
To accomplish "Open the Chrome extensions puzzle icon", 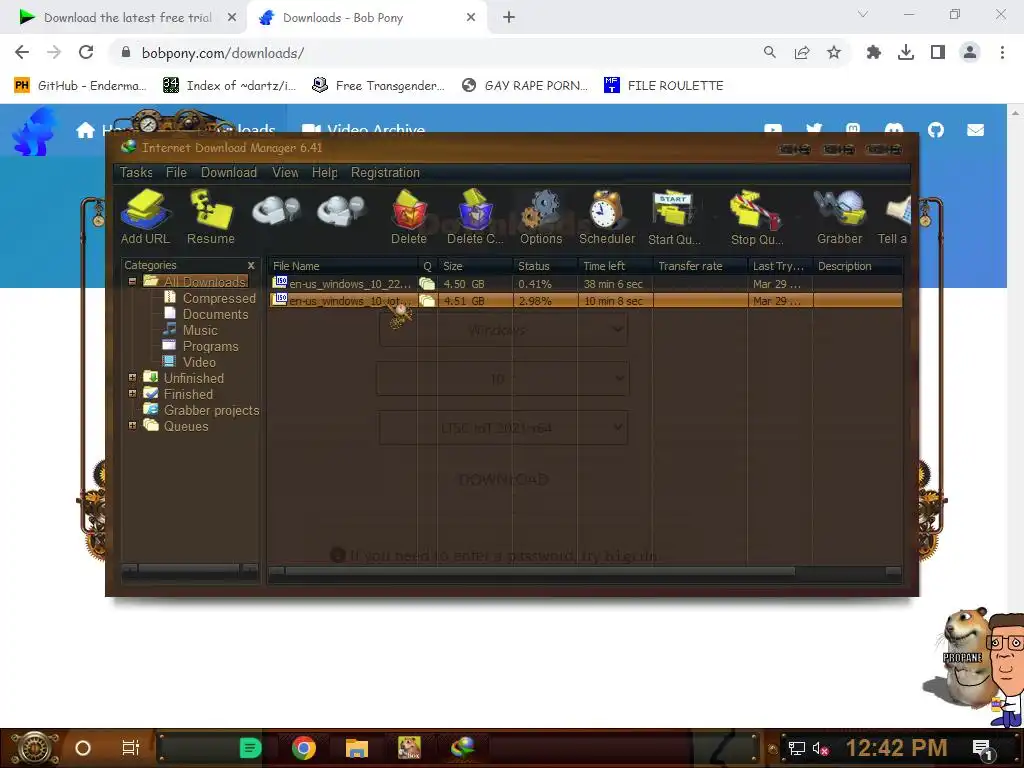I will click(874, 52).
